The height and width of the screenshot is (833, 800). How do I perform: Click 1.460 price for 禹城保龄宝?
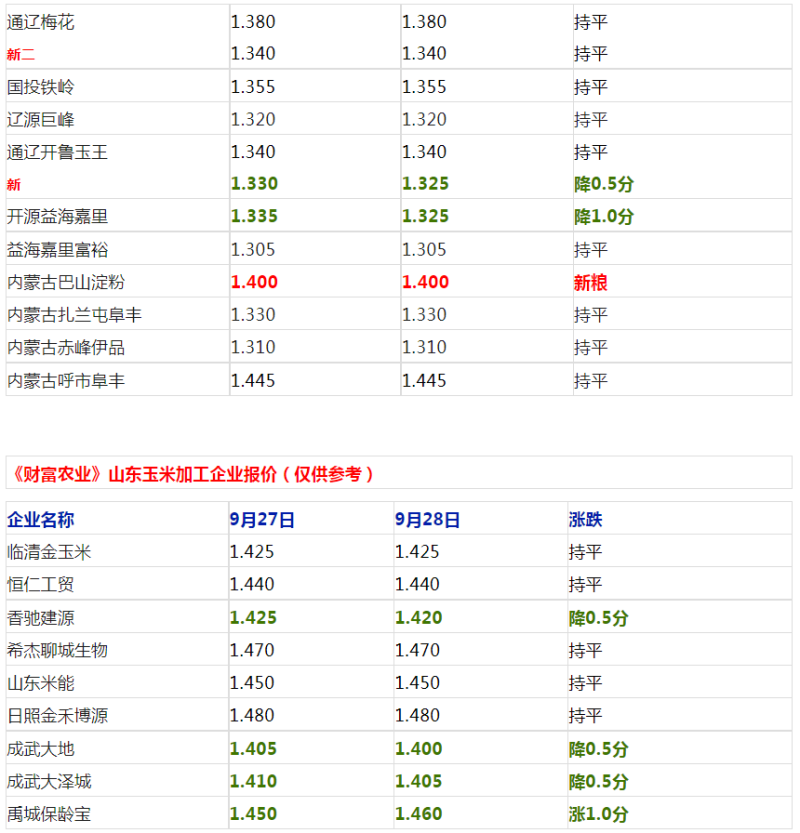coord(419,814)
